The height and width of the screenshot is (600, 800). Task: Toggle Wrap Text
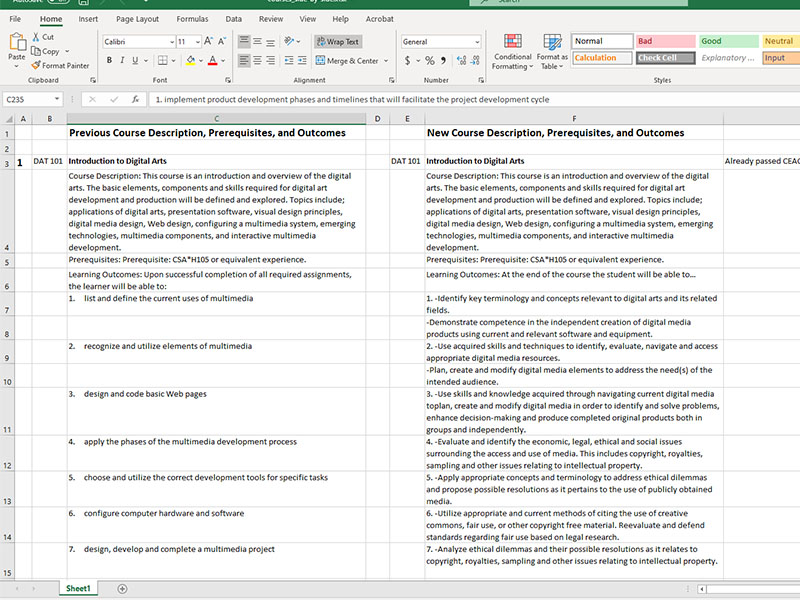[338, 42]
